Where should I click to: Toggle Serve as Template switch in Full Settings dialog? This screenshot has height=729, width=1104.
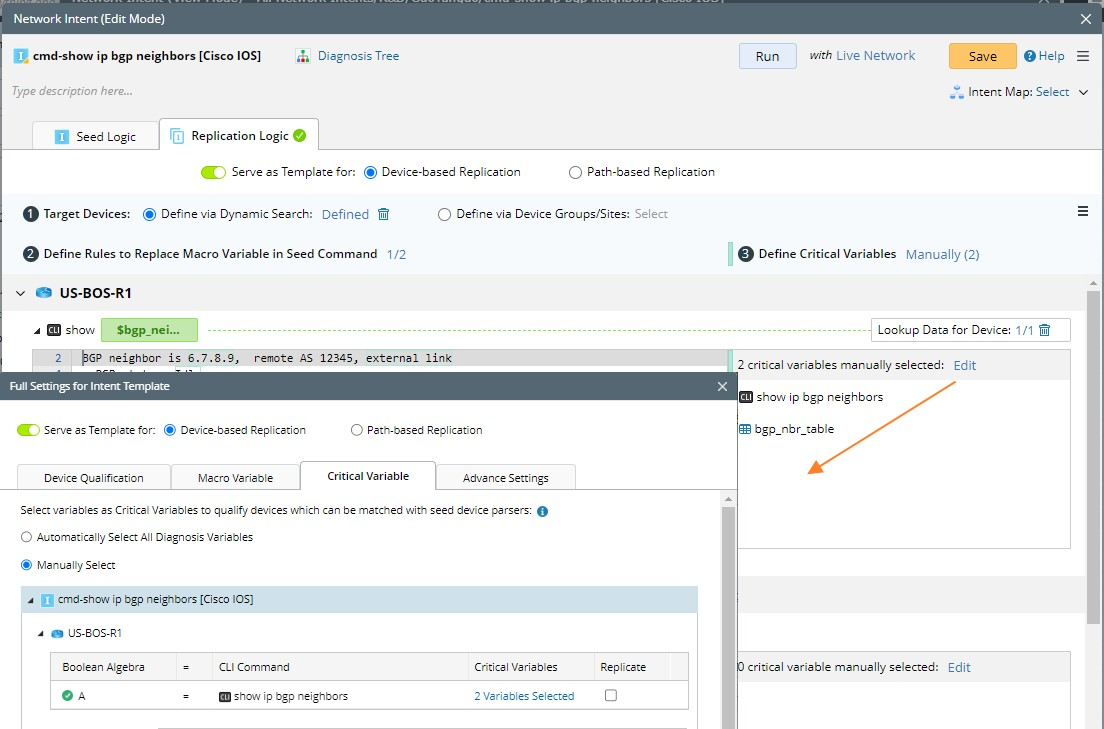click(28, 430)
